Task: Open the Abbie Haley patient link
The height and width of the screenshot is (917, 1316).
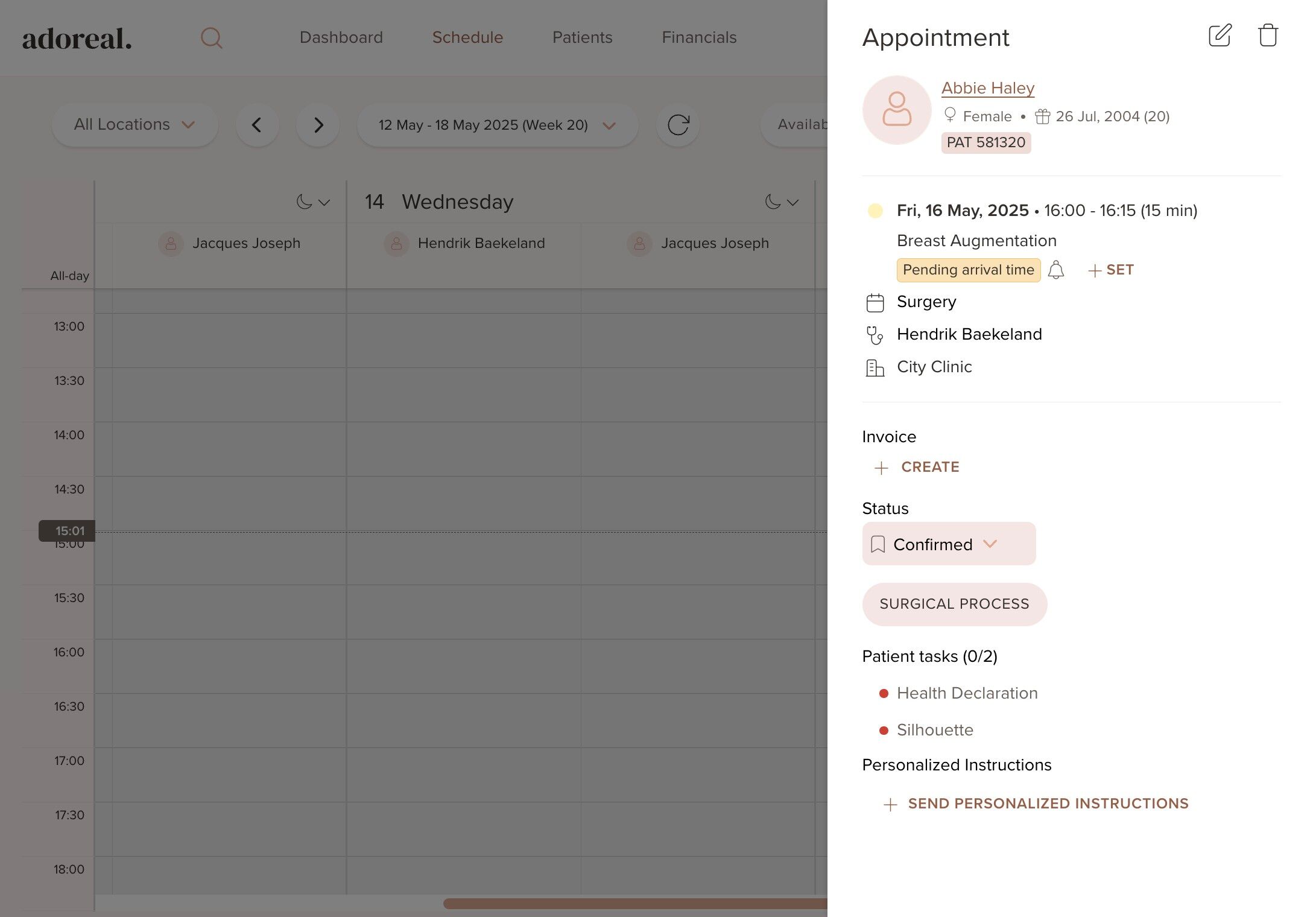Action: click(987, 88)
